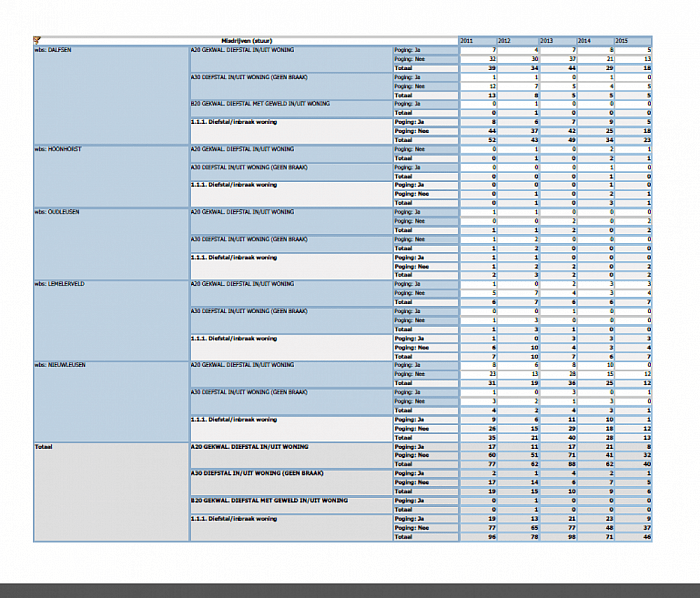Select the 'wbs: OUDLEUSEN' row label

coord(57,212)
